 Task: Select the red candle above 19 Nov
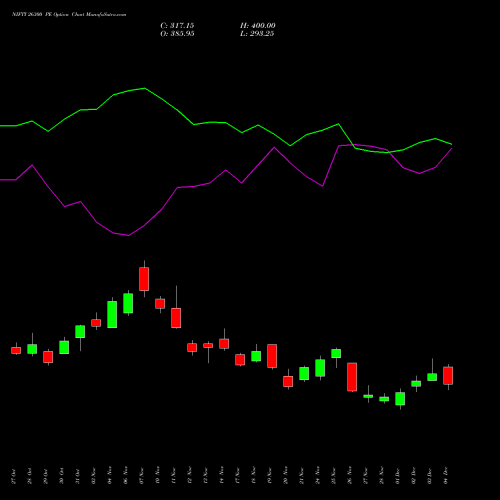click(x=272, y=356)
